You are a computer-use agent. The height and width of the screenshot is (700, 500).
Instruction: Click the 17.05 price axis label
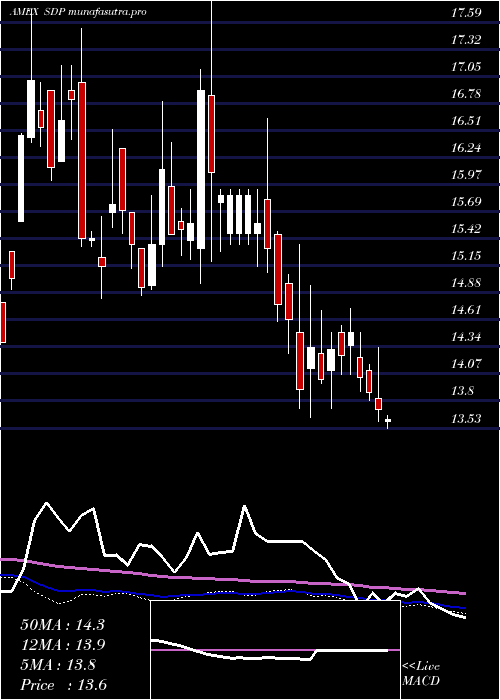(466, 67)
